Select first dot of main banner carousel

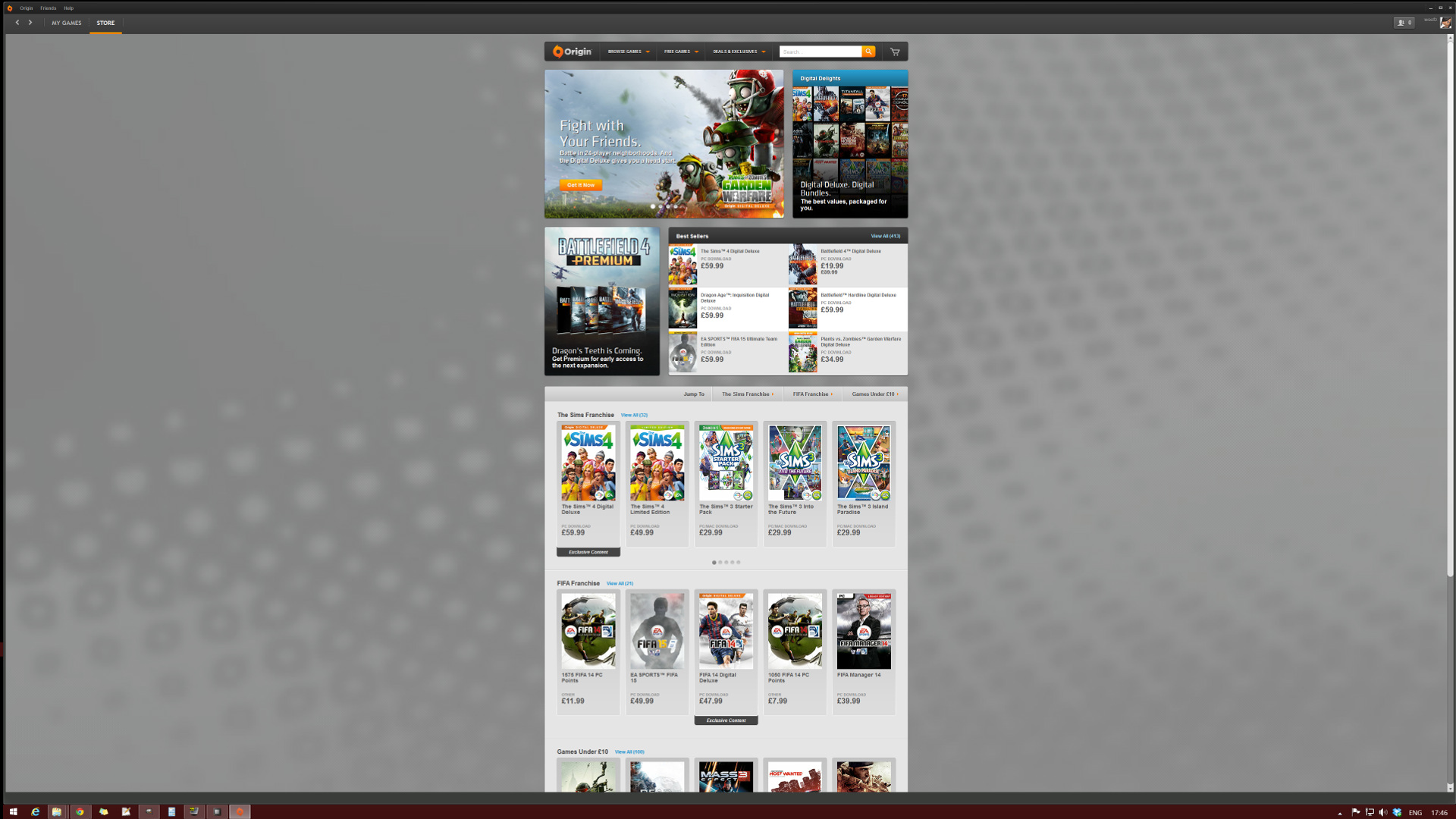pos(653,206)
